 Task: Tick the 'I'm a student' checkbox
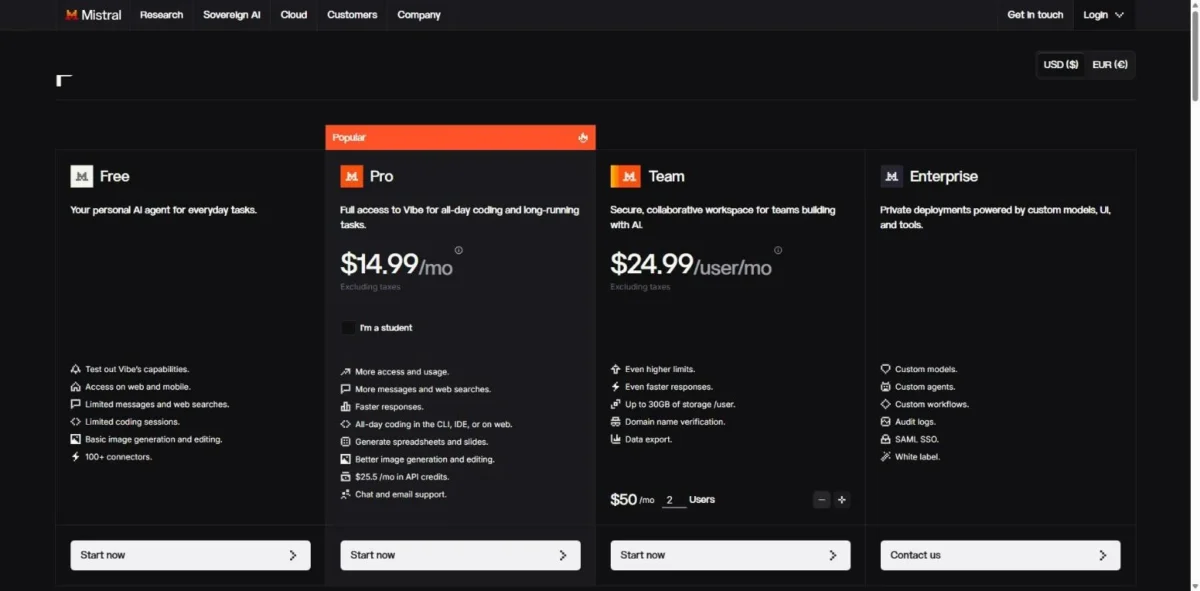pyautogui.click(x=347, y=328)
